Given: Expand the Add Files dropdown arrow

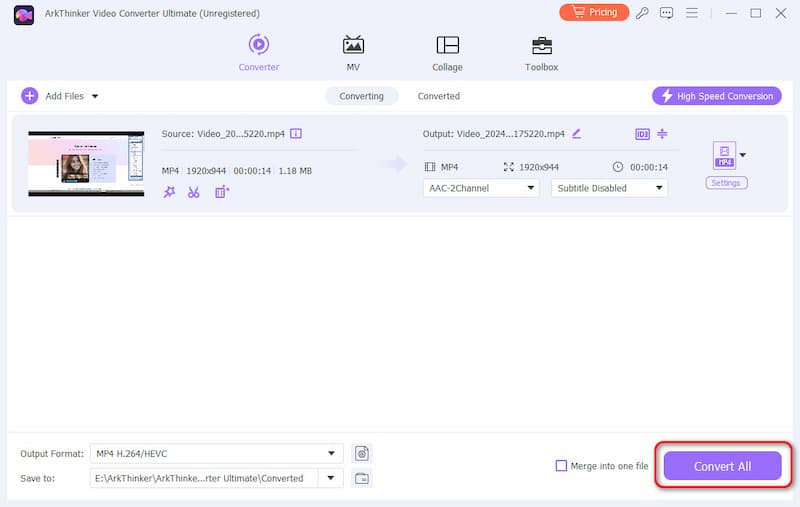Looking at the screenshot, I should pyautogui.click(x=95, y=96).
